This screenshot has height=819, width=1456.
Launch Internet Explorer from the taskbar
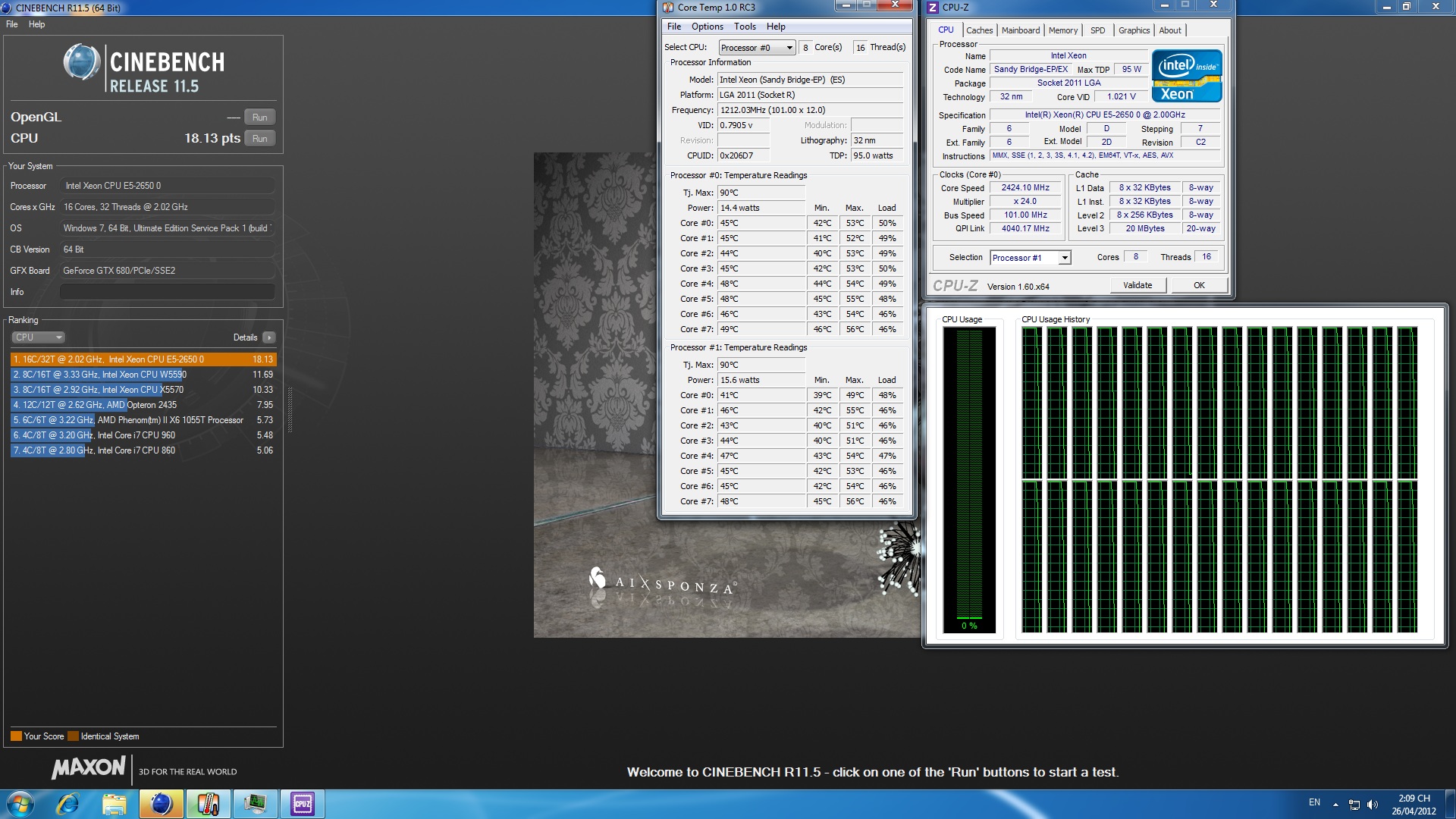(x=67, y=804)
